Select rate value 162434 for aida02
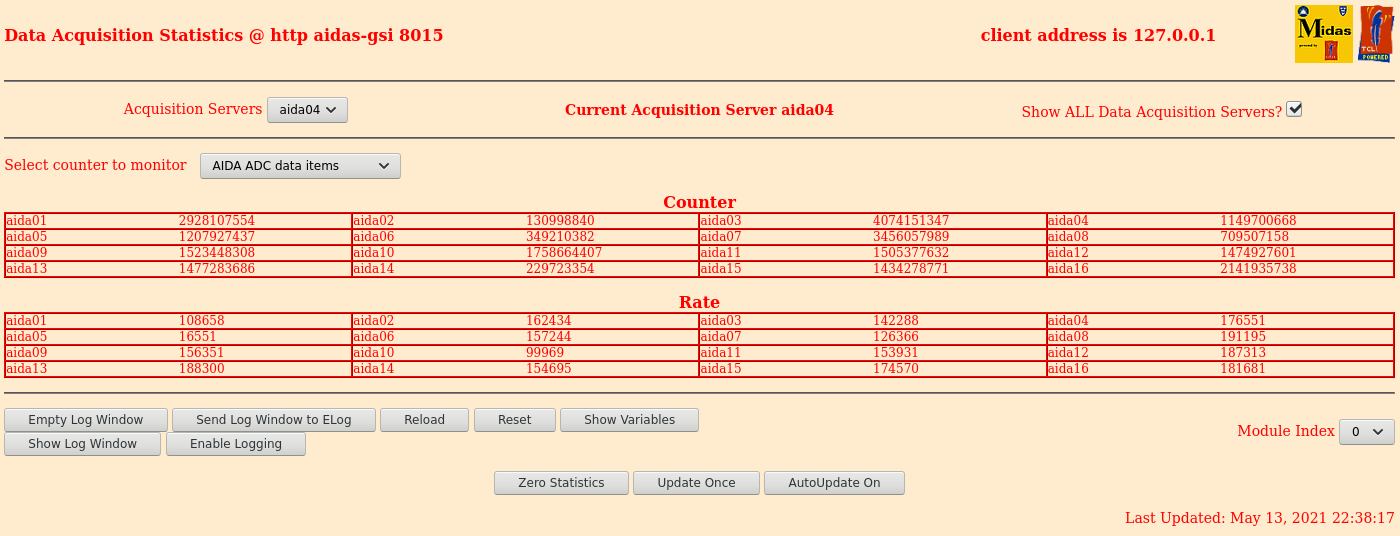This screenshot has width=1400, height=536. point(549,321)
